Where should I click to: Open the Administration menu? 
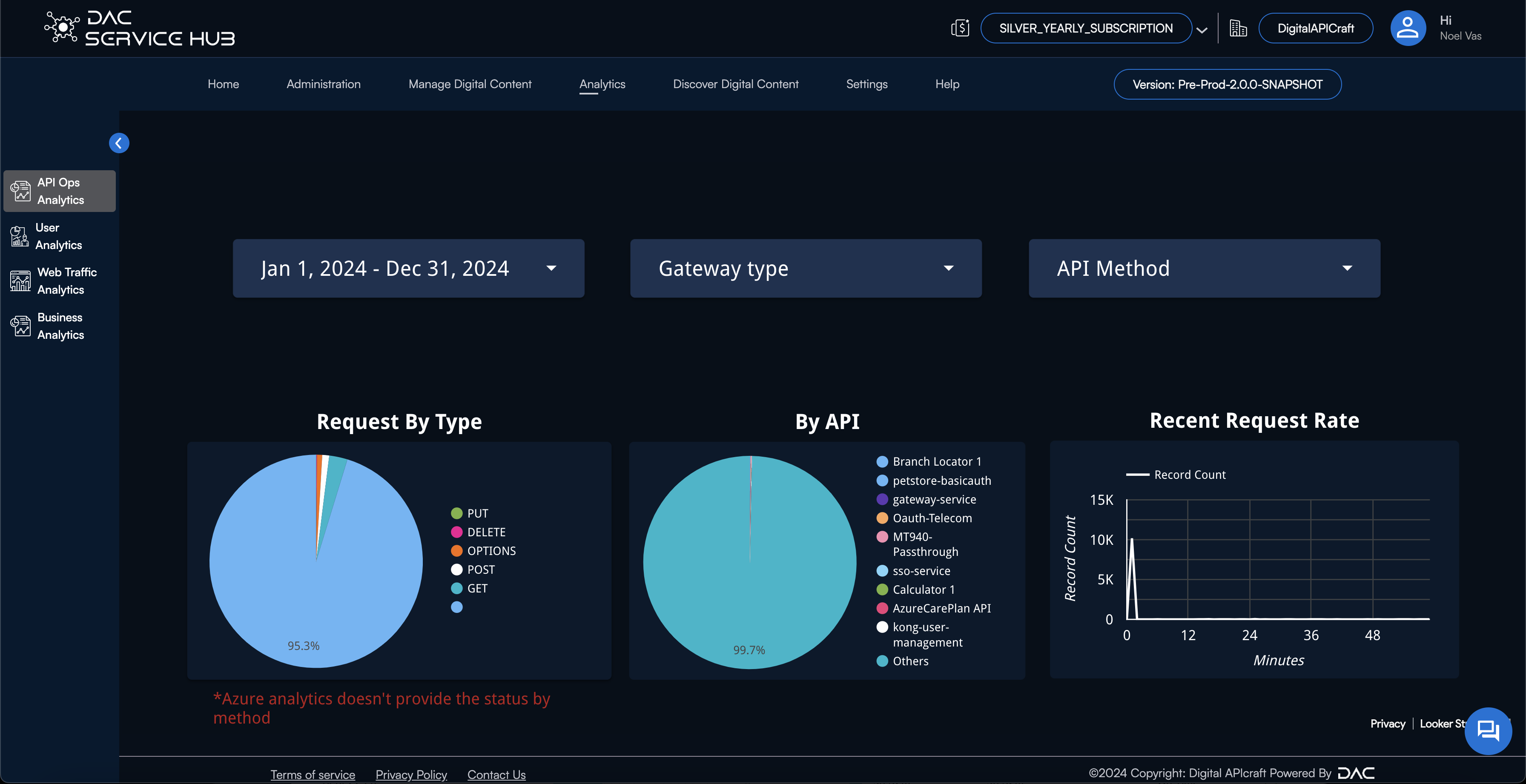[324, 84]
